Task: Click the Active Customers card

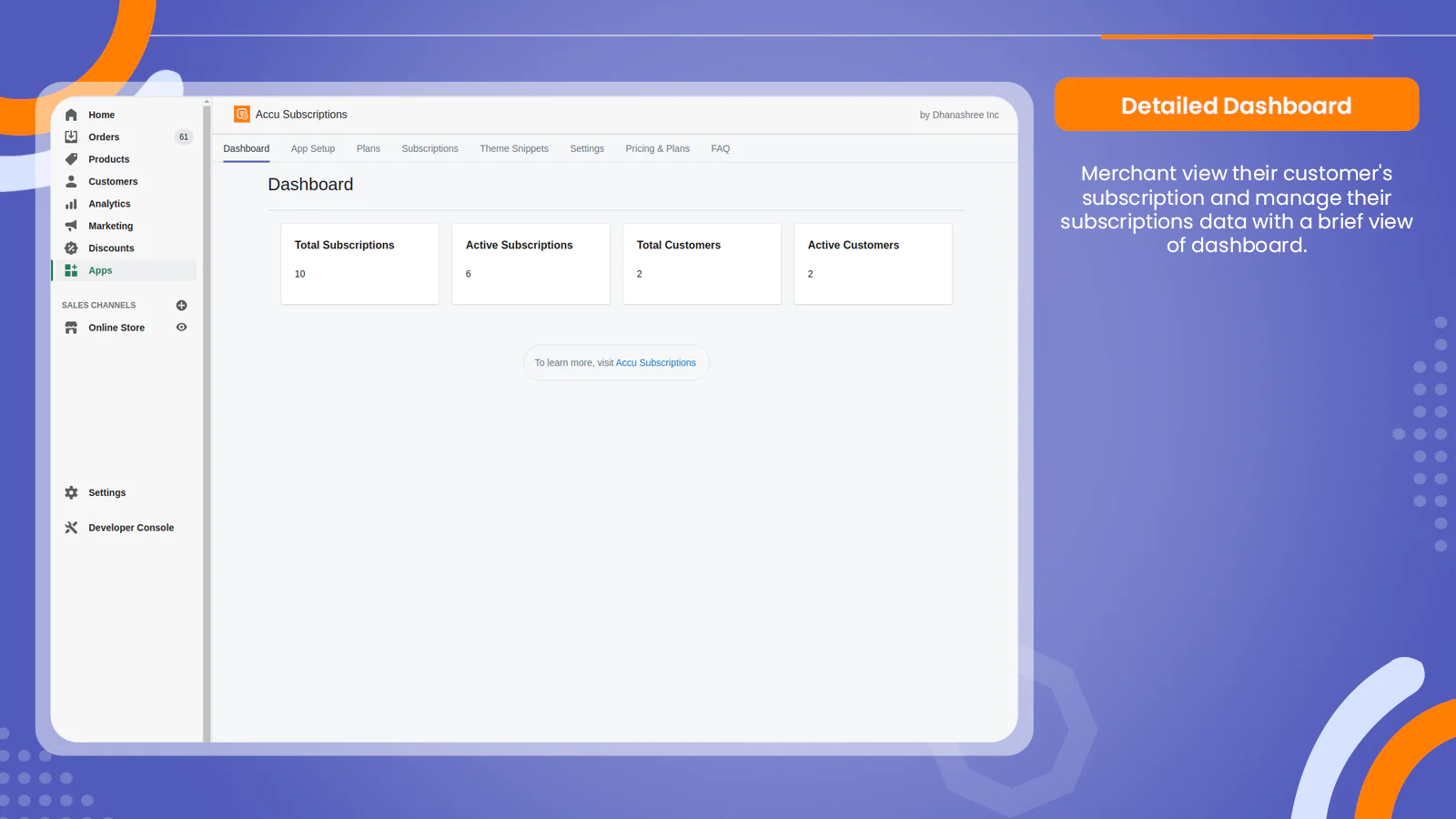Action: 873,264
